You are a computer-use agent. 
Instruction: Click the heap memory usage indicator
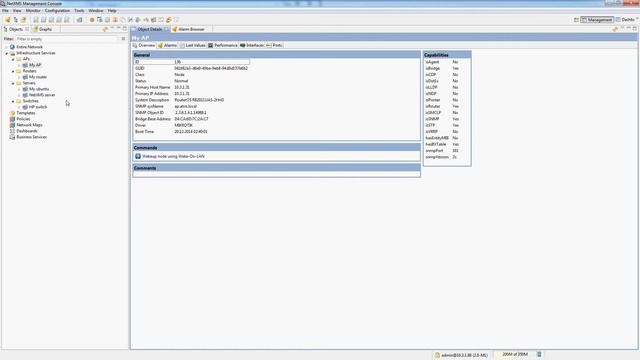(515, 354)
